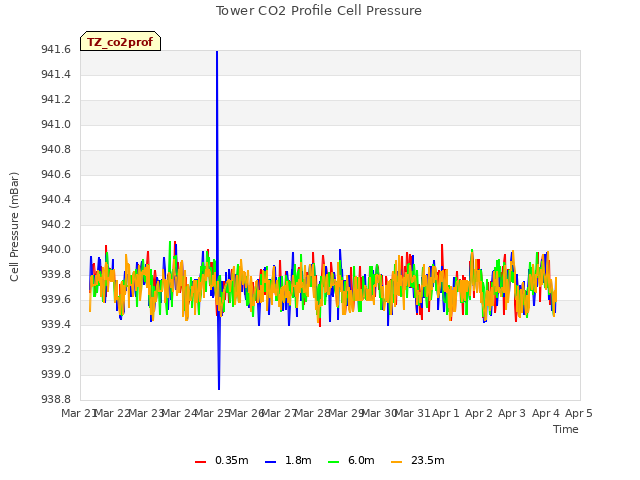This screenshot has height=480, width=640.
Task: Click the 940.0 y-axis tick label
Action: coord(56,249)
